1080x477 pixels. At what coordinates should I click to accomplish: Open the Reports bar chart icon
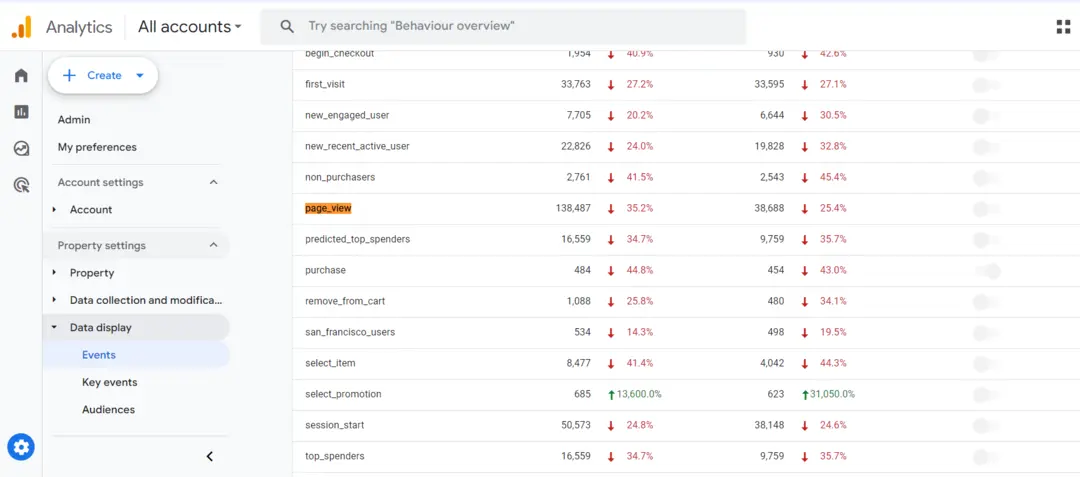click(x=21, y=112)
